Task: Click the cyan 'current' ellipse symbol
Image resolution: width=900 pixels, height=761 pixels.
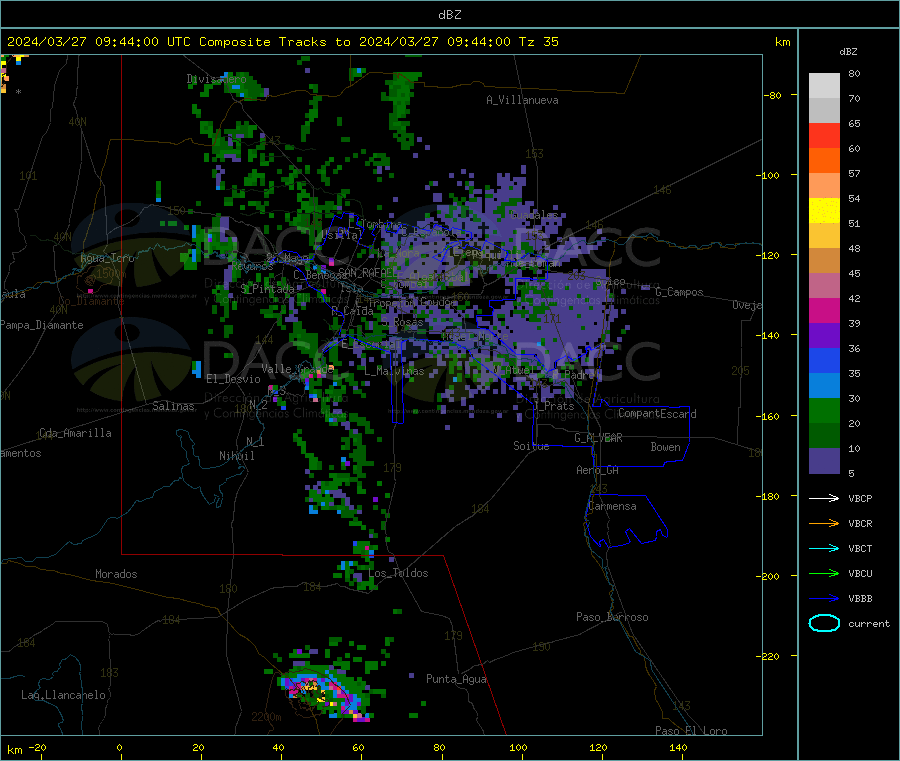Action: 824,623
